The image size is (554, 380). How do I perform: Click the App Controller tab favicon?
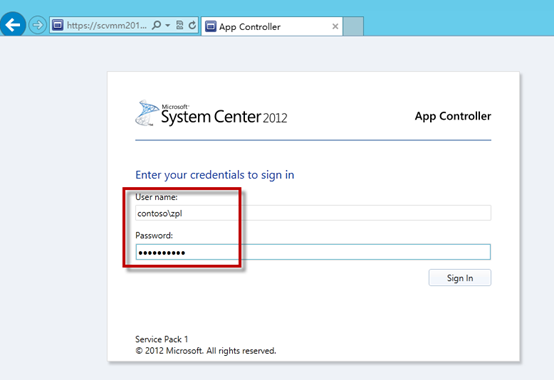point(211,26)
